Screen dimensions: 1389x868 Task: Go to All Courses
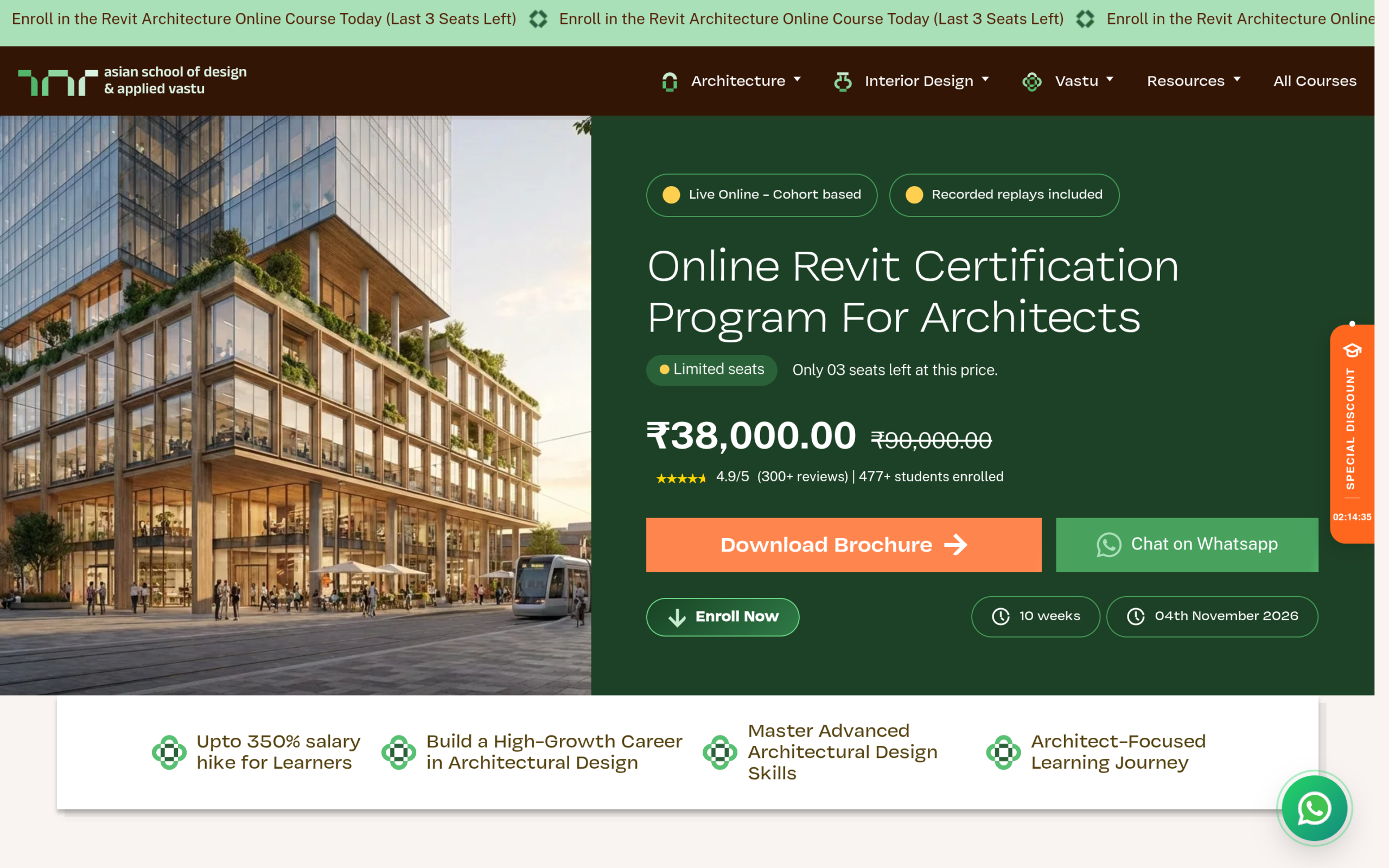point(1314,81)
